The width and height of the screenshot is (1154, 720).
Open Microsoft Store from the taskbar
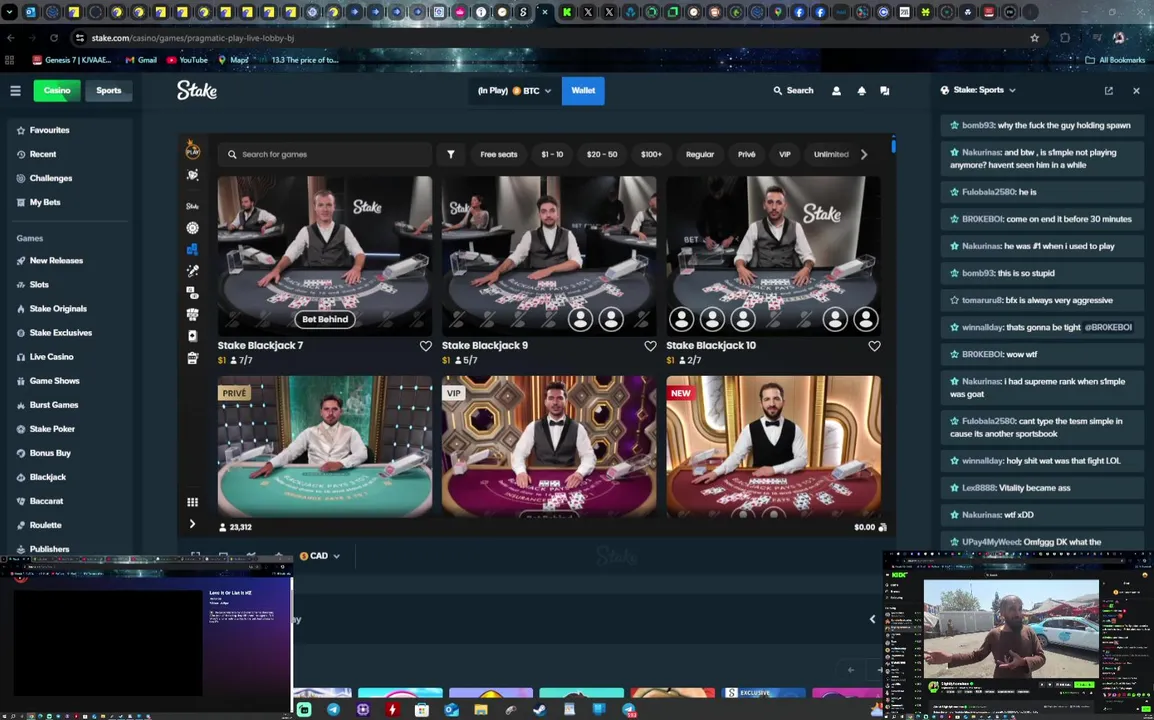click(422, 710)
